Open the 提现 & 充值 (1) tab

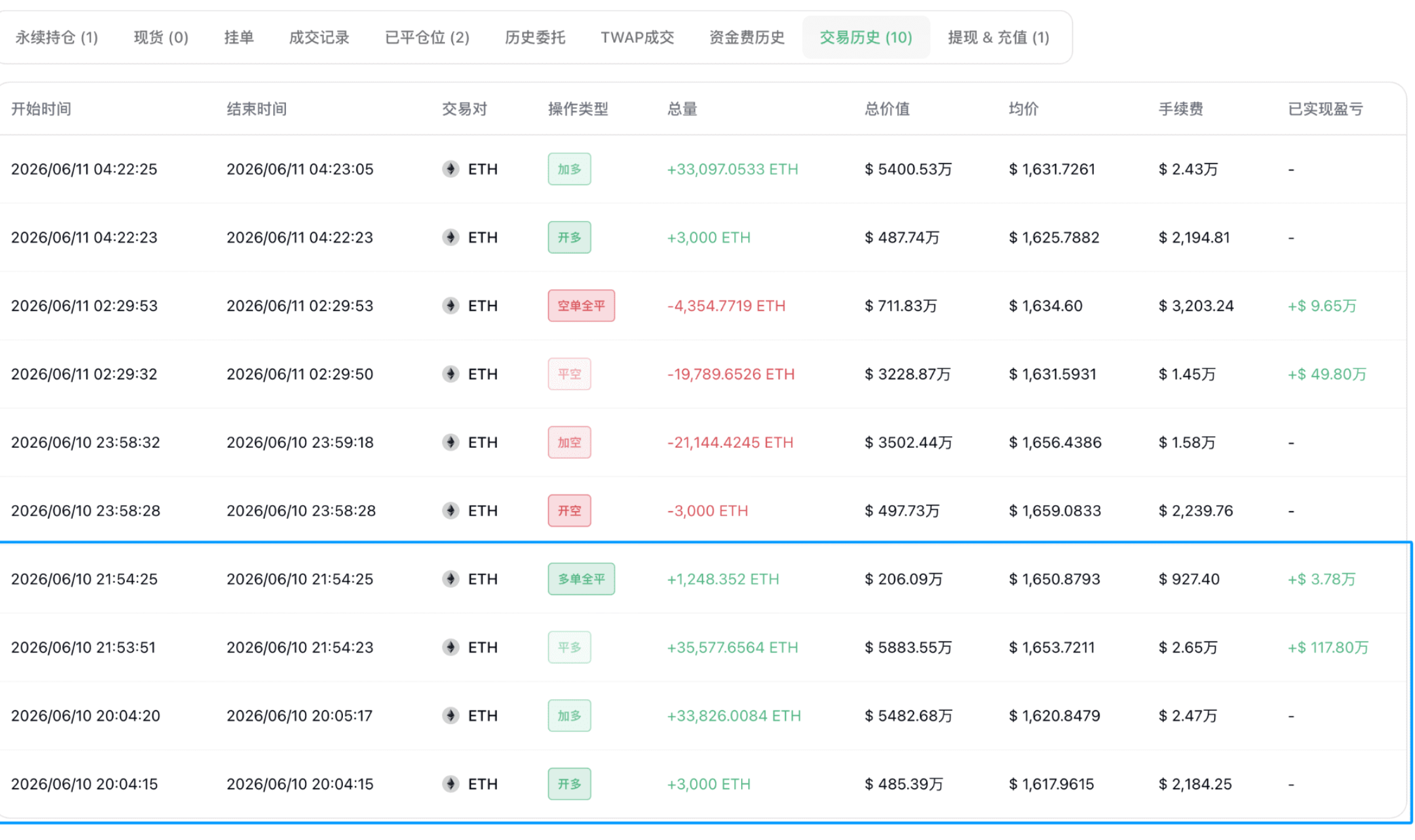pos(998,37)
